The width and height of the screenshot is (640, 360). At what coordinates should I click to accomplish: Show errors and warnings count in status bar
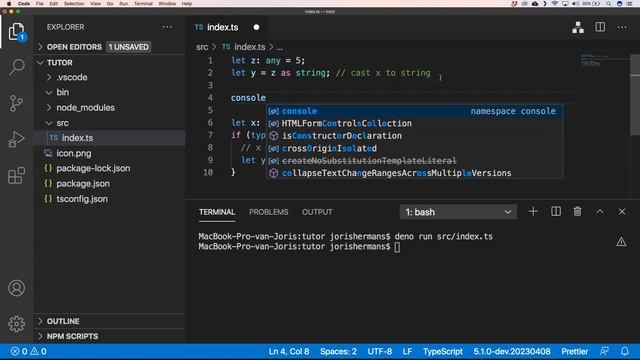click(29, 351)
